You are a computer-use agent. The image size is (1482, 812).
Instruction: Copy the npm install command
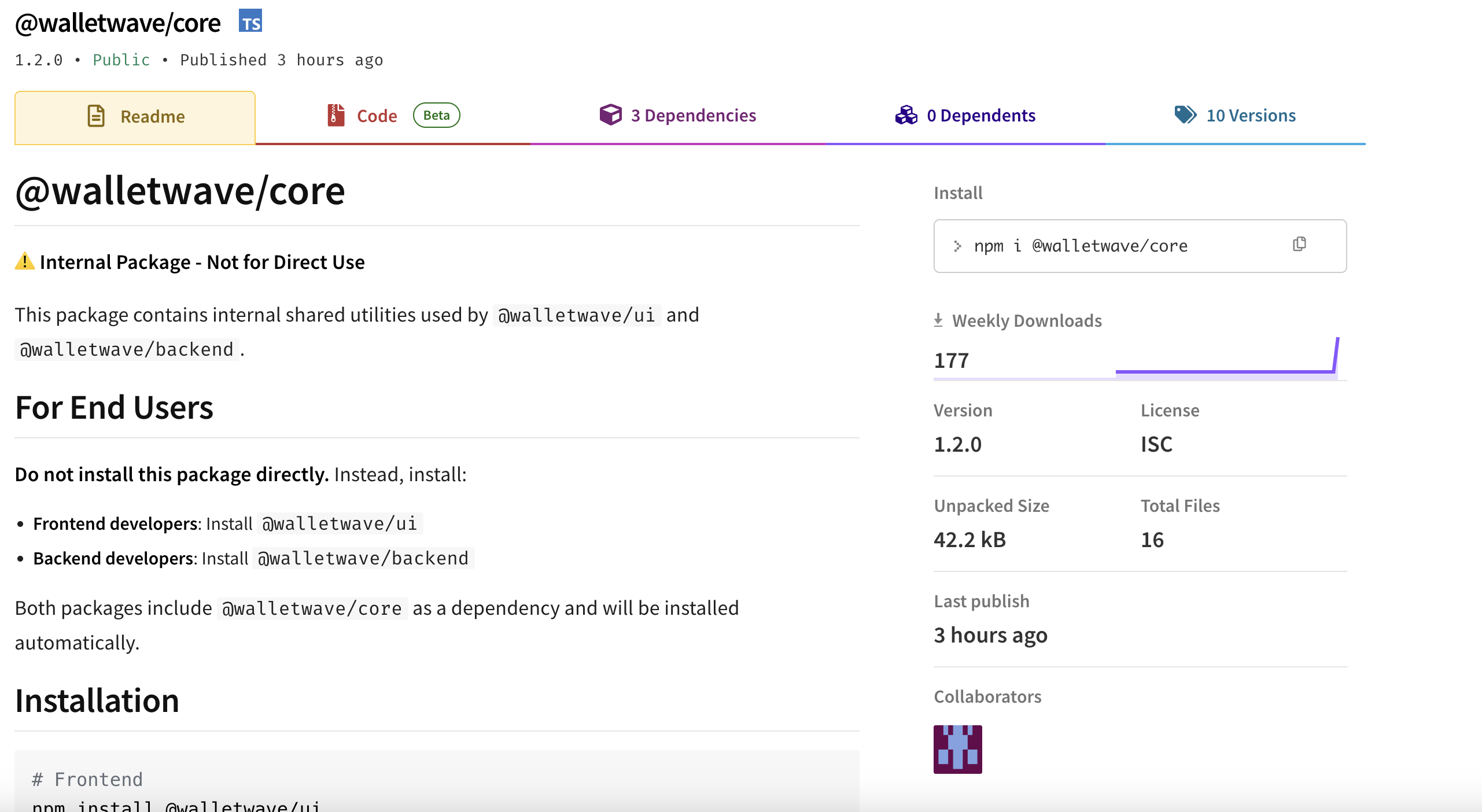click(1299, 245)
